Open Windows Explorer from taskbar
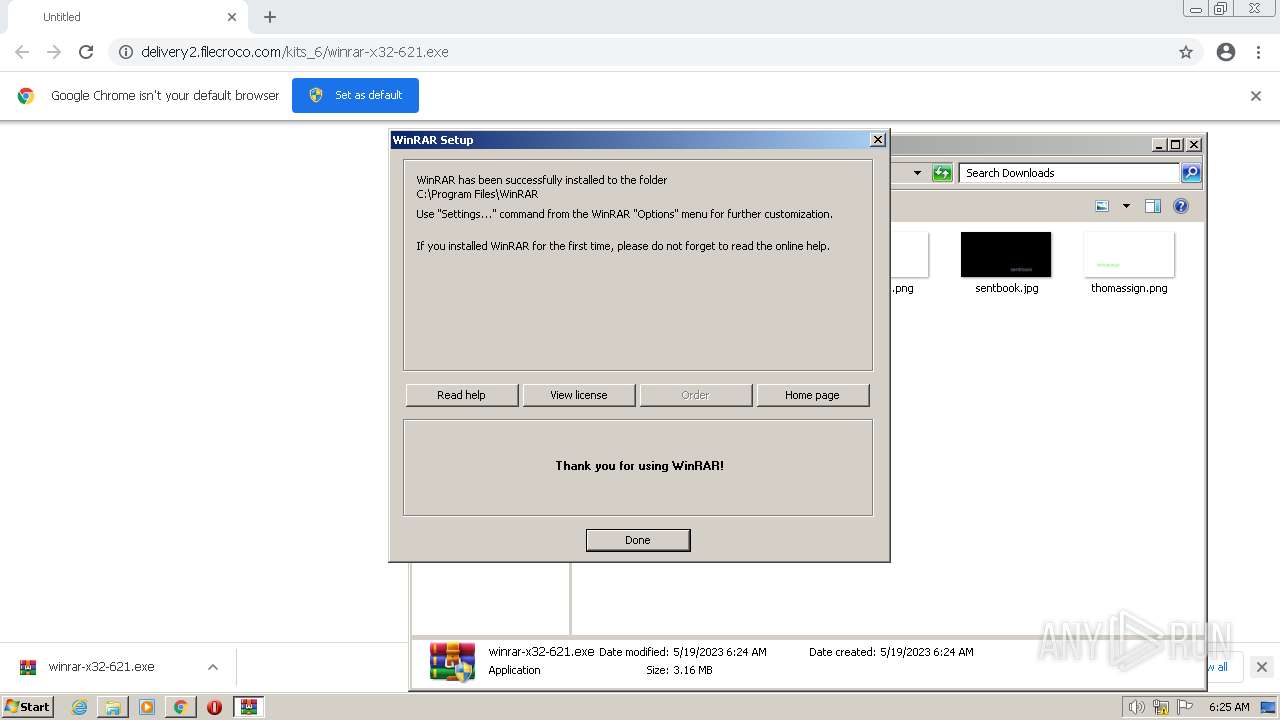1280x720 pixels. click(113, 707)
